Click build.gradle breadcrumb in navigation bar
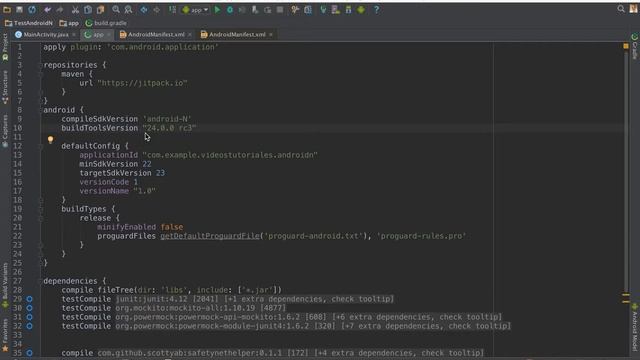This screenshot has height=360, width=640. pyautogui.click(x=106, y=23)
